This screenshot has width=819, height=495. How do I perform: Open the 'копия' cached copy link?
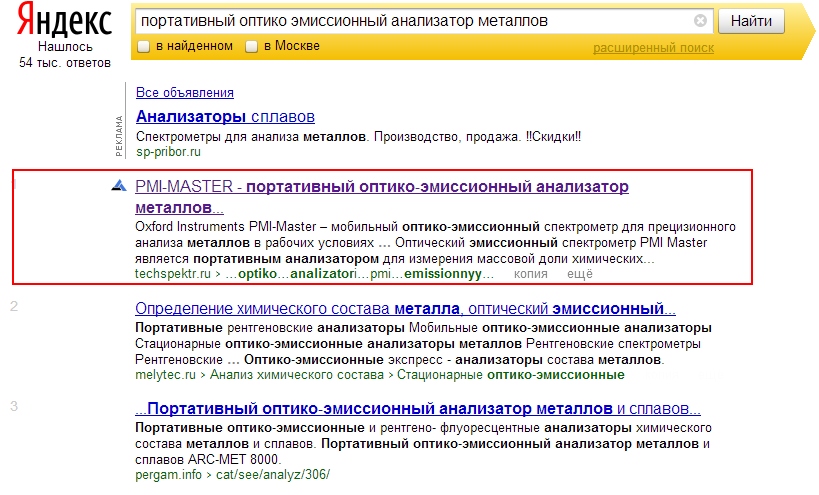pyautogui.click(x=530, y=274)
